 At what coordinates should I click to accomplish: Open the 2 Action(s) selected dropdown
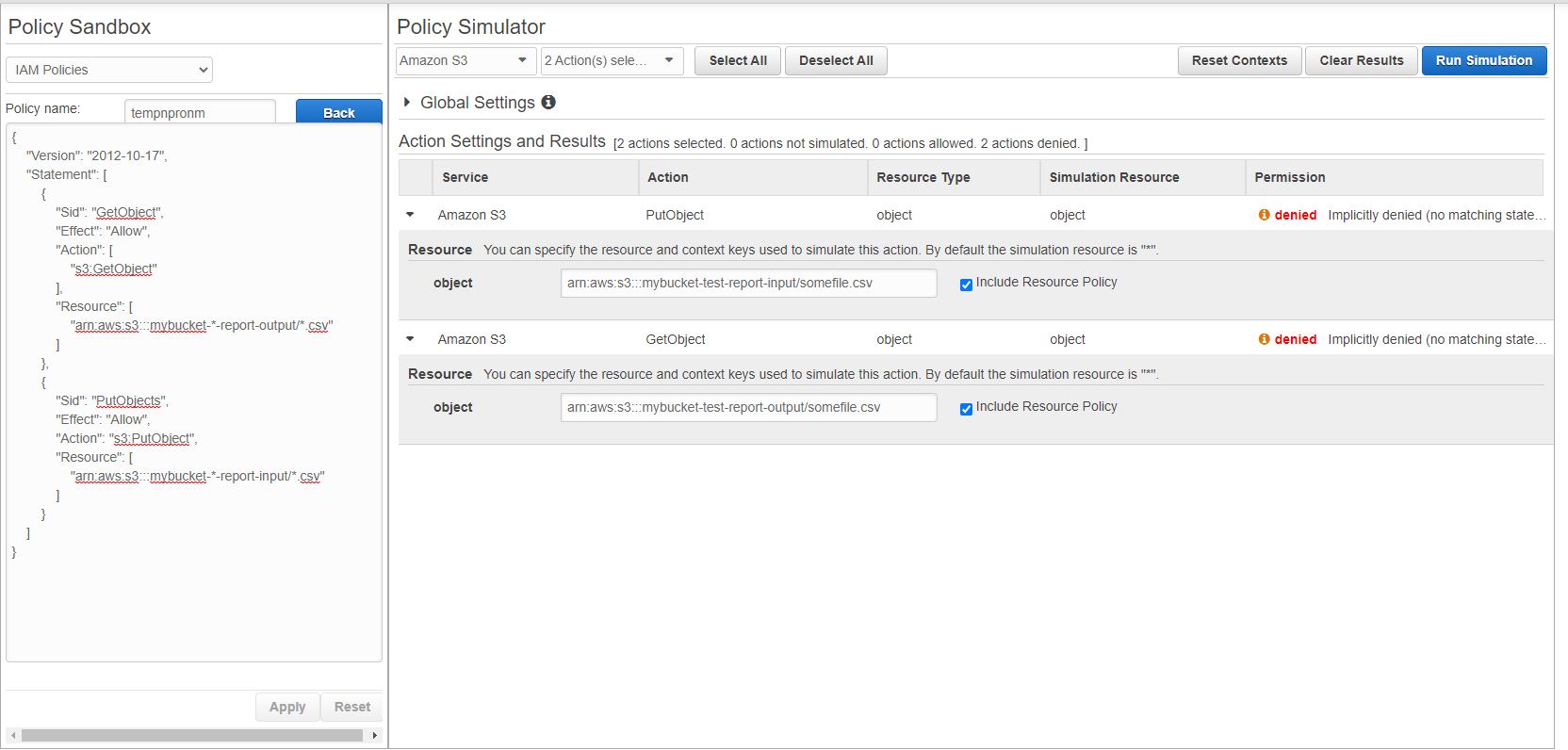point(612,60)
